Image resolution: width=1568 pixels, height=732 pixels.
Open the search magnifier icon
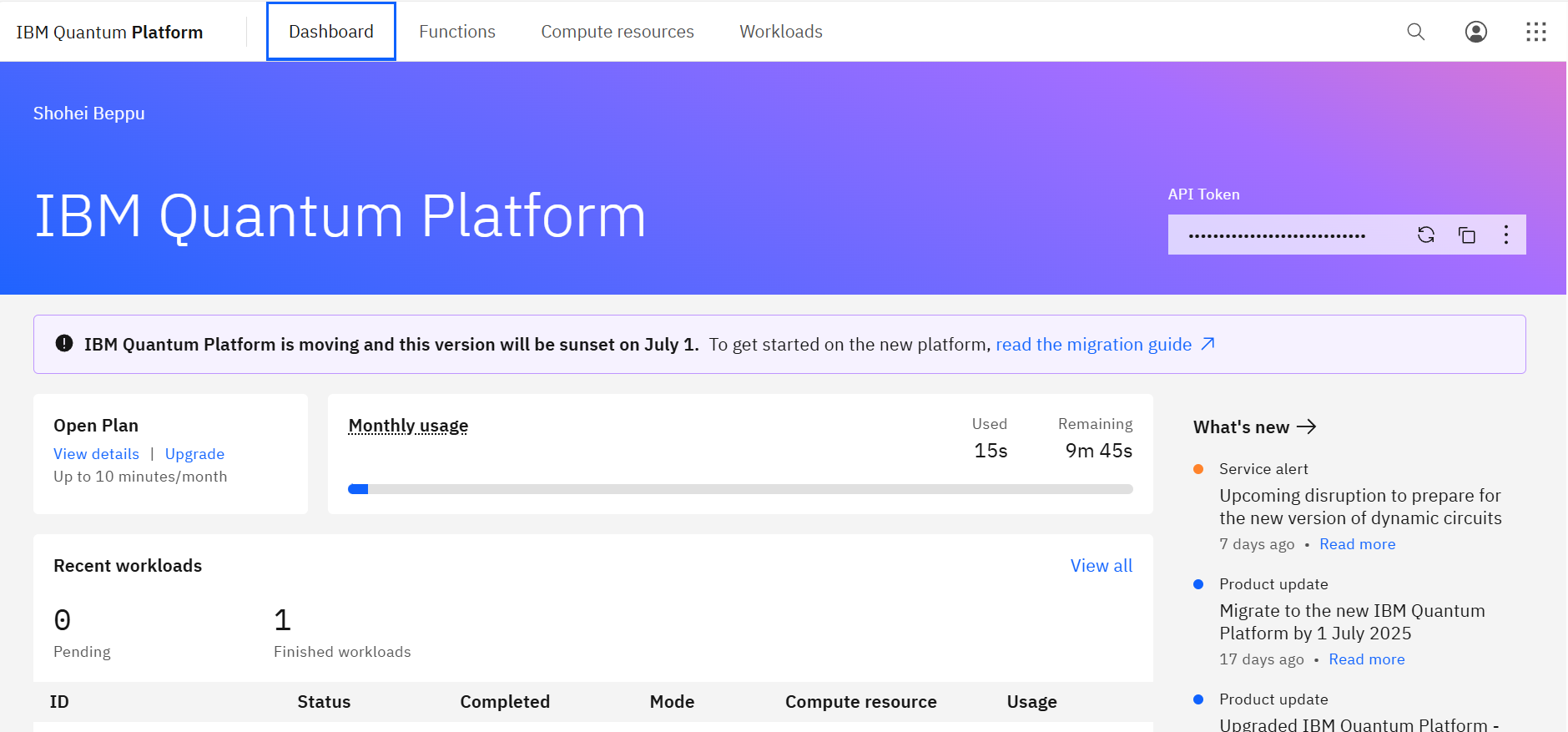coord(1415,32)
